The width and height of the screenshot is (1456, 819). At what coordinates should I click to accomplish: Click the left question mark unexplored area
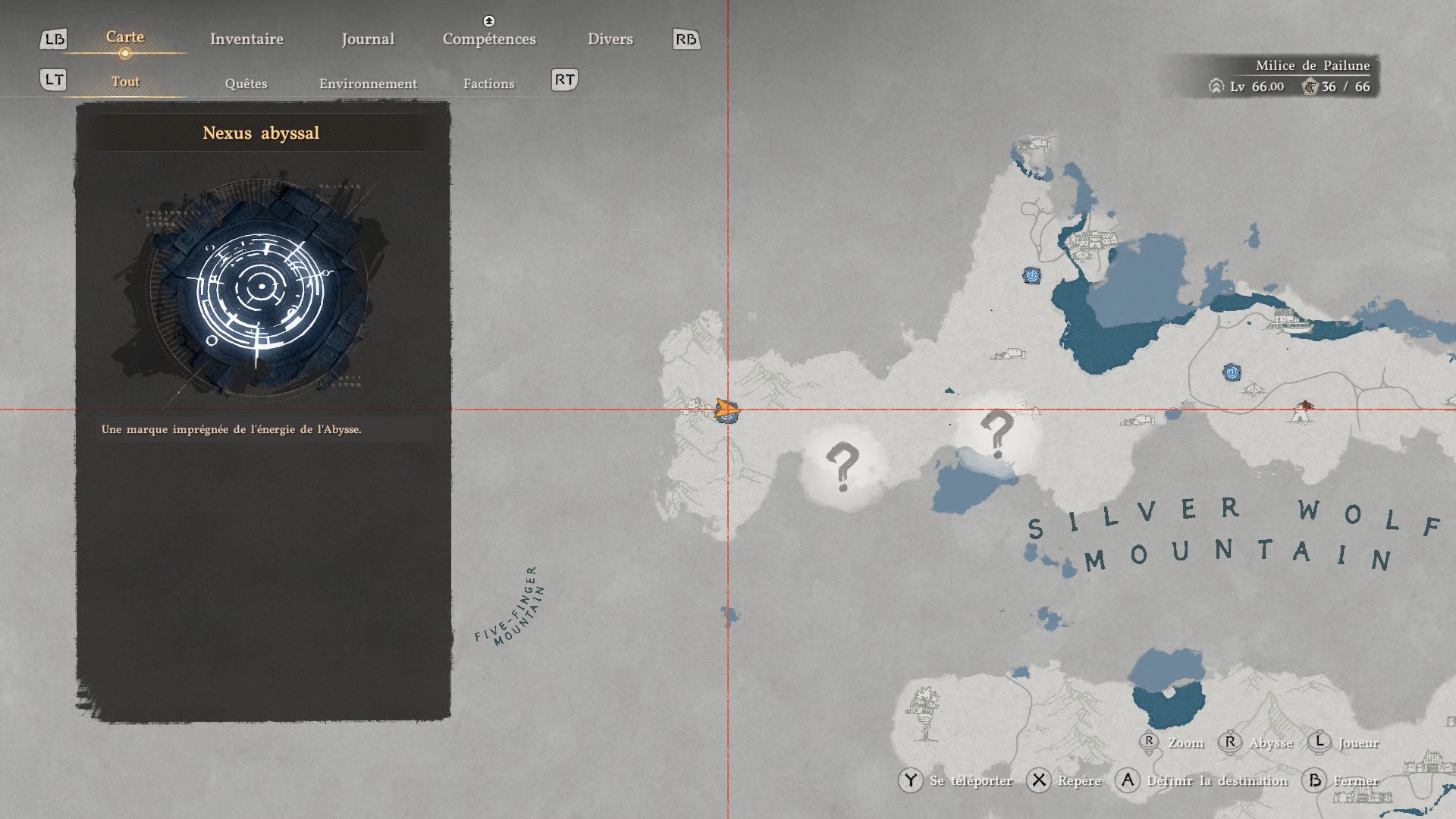tap(842, 466)
